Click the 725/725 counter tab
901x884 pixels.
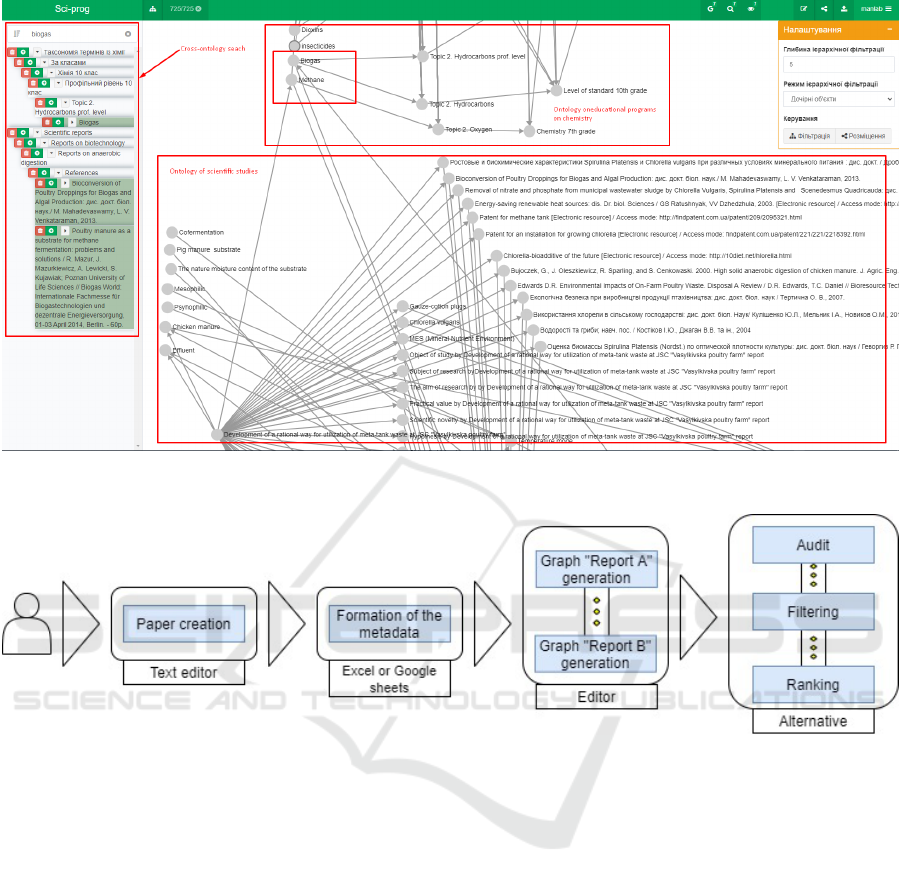tap(185, 8)
